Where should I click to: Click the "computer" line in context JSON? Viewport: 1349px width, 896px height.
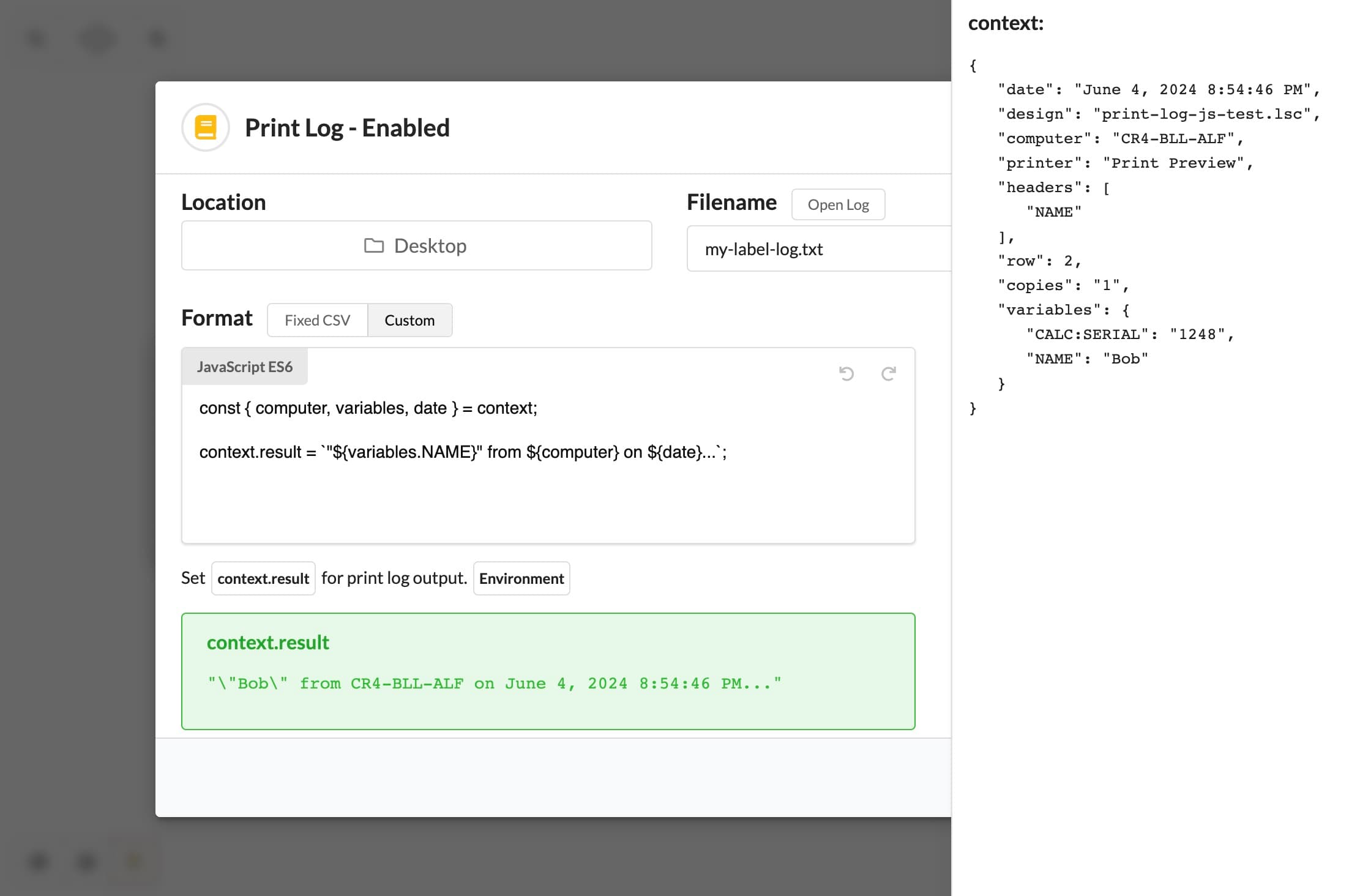click(x=1121, y=139)
